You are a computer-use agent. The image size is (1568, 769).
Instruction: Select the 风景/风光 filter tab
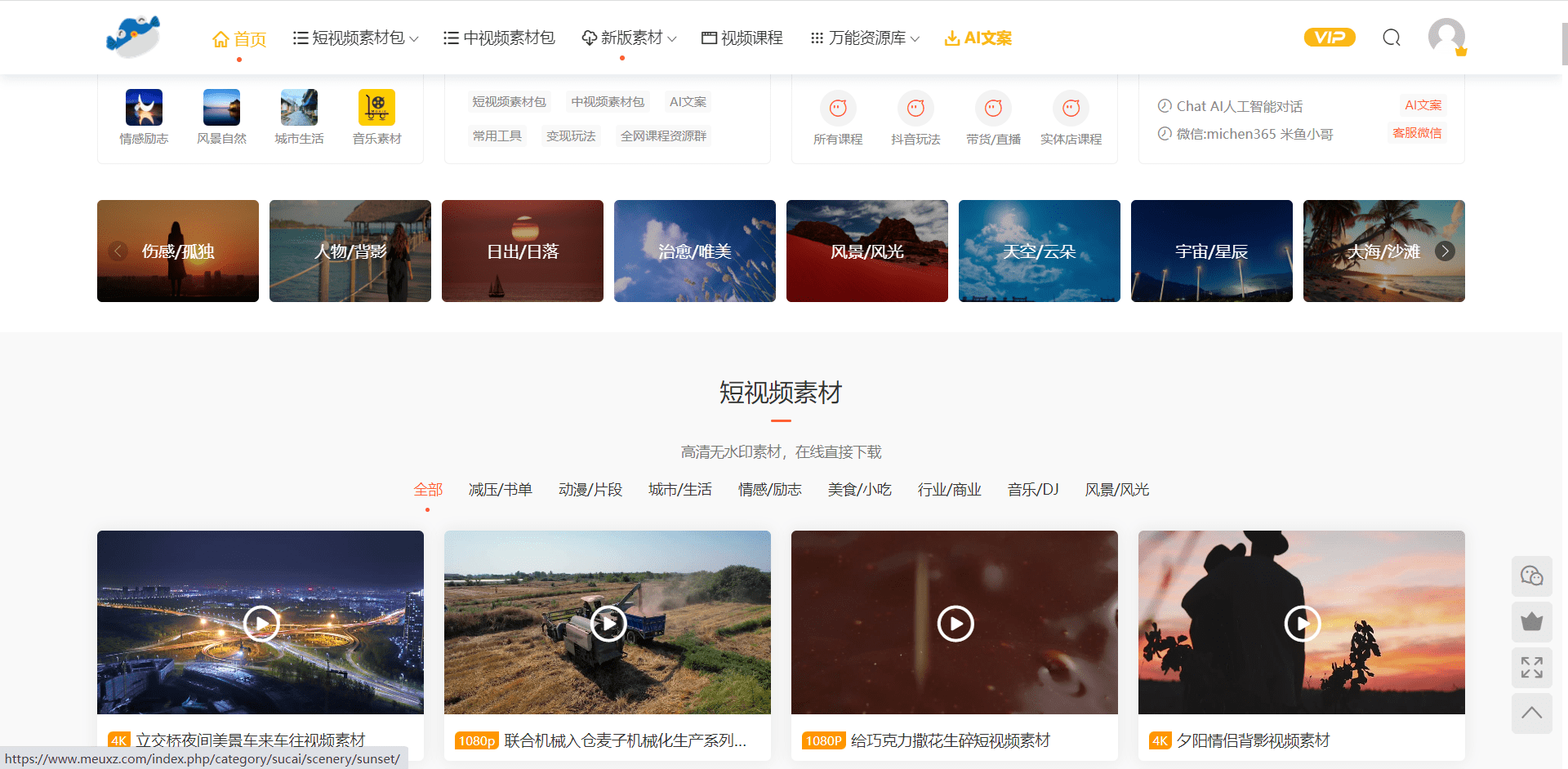pyautogui.click(x=1117, y=490)
